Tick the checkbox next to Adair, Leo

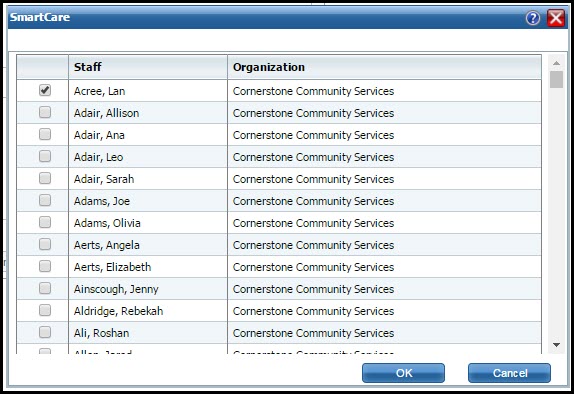(45, 156)
